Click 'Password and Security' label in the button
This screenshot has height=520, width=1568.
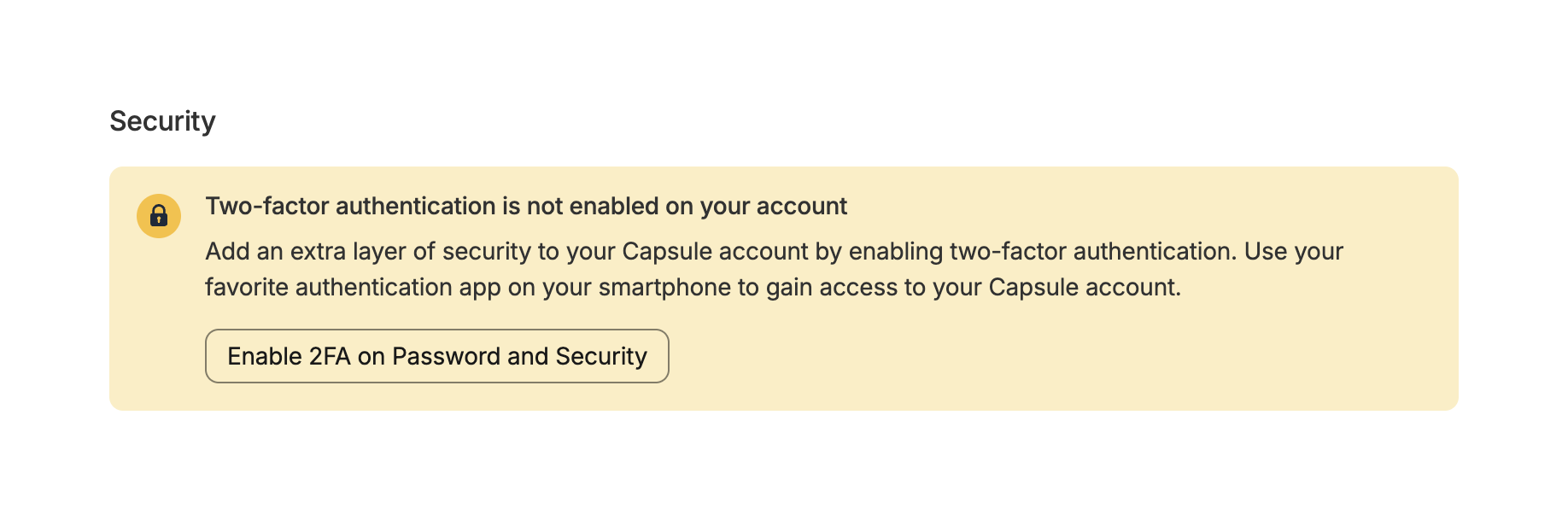tap(519, 356)
